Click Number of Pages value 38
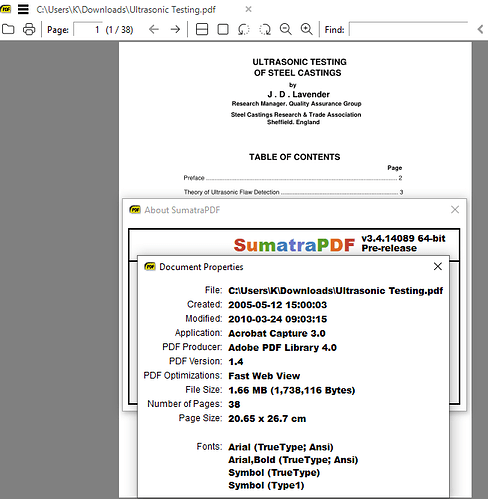 [234, 404]
